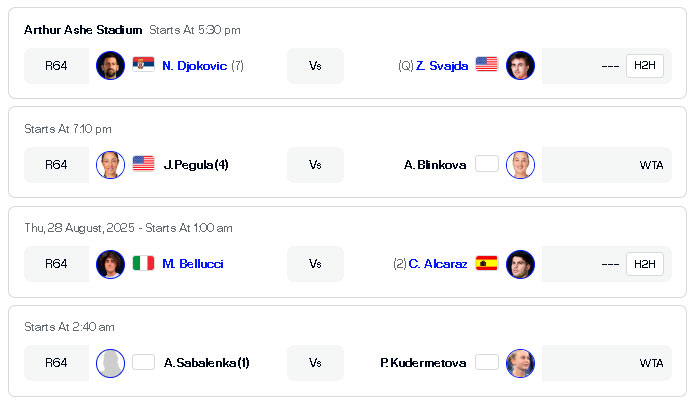Viewport: 697px width, 403px height.
Task: Click the Italian flag beside Bellucci
Action: pyautogui.click(x=144, y=263)
